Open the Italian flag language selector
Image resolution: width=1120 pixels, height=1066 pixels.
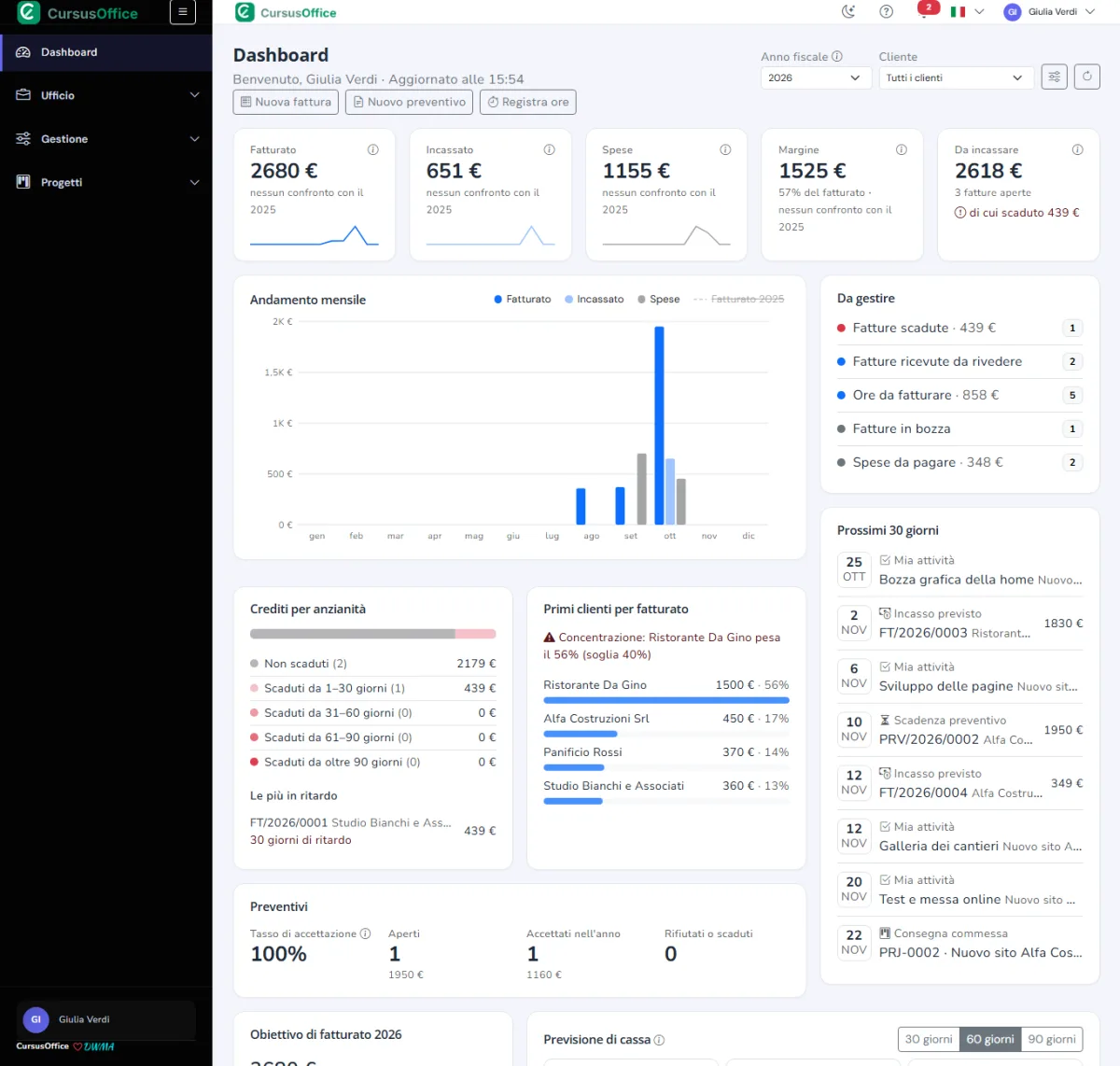pos(967,12)
